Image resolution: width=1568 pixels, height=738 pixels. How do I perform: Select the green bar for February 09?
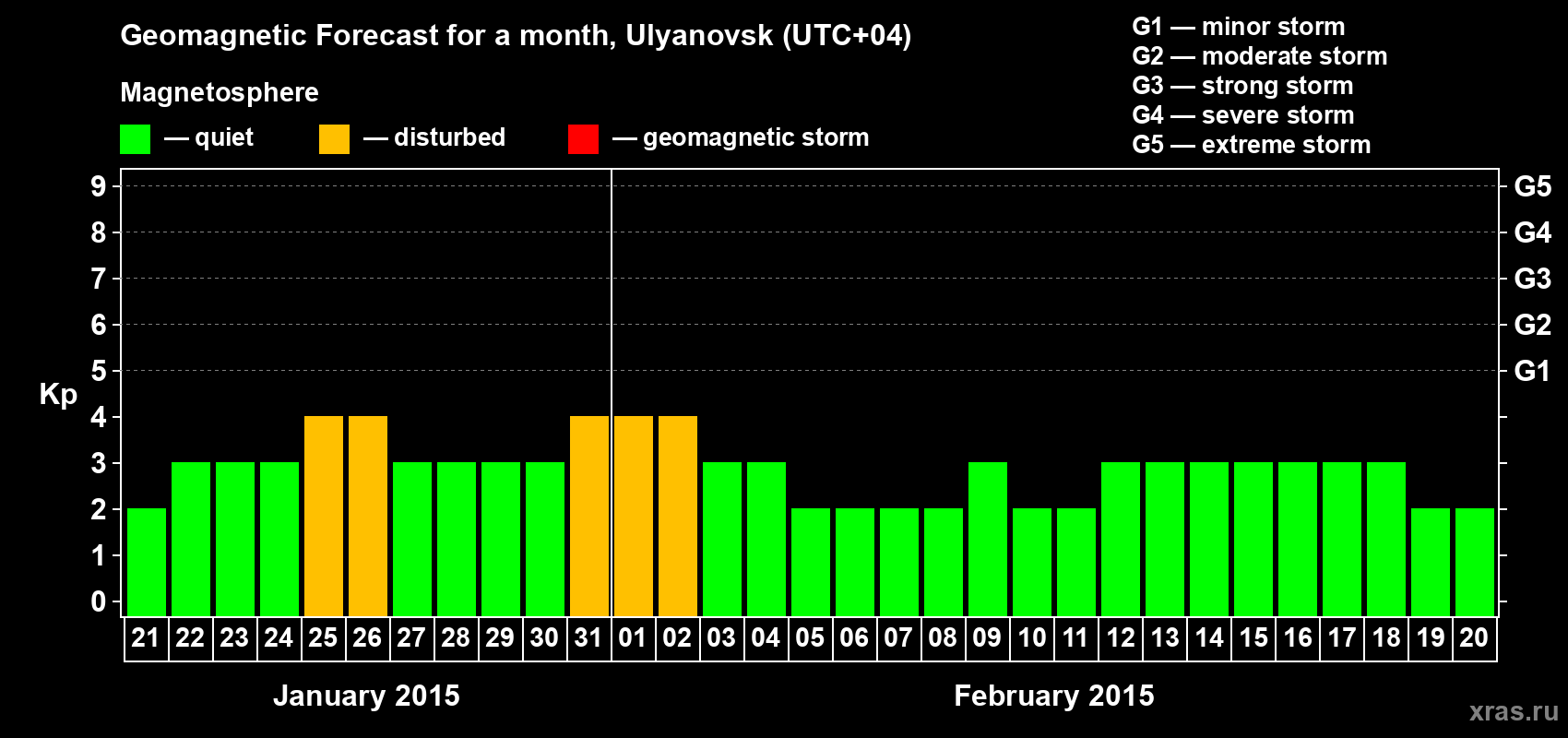[x=988, y=539]
